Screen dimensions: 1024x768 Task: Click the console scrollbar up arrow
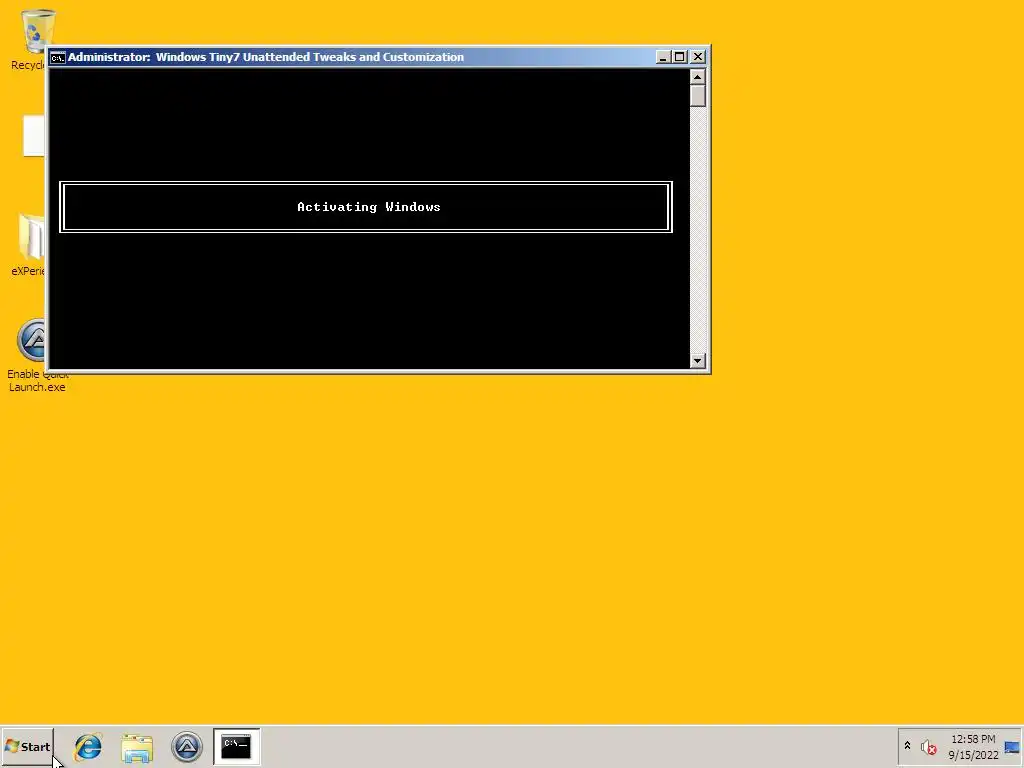click(697, 76)
